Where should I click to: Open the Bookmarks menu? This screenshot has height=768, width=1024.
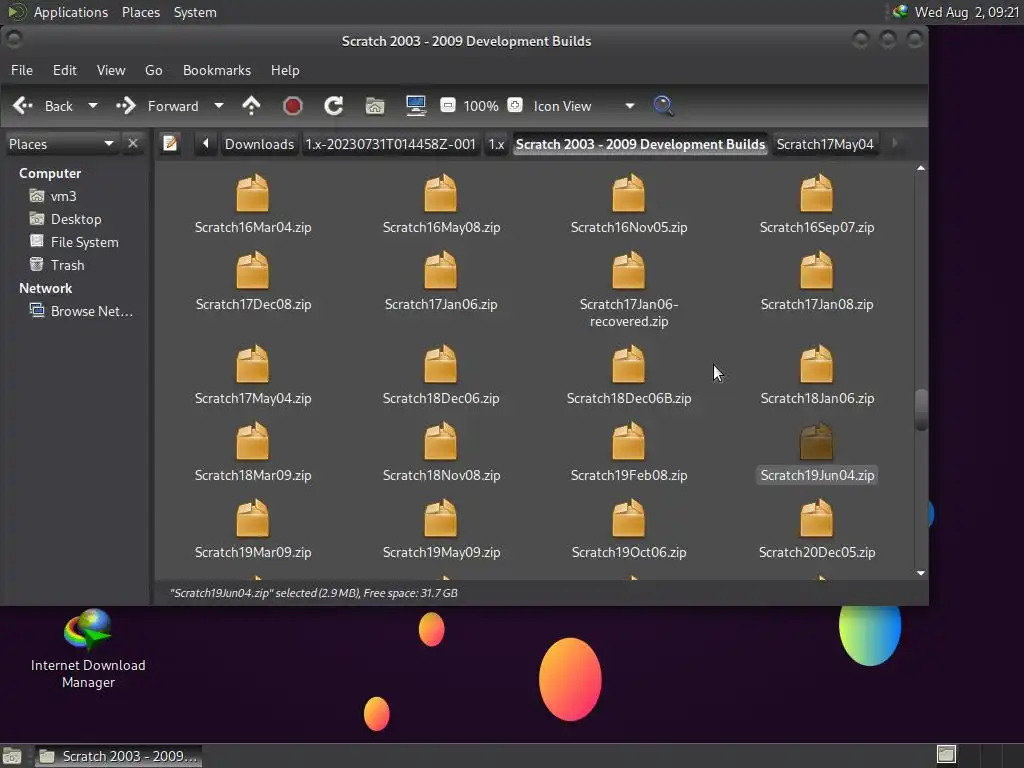click(x=216, y=70)
